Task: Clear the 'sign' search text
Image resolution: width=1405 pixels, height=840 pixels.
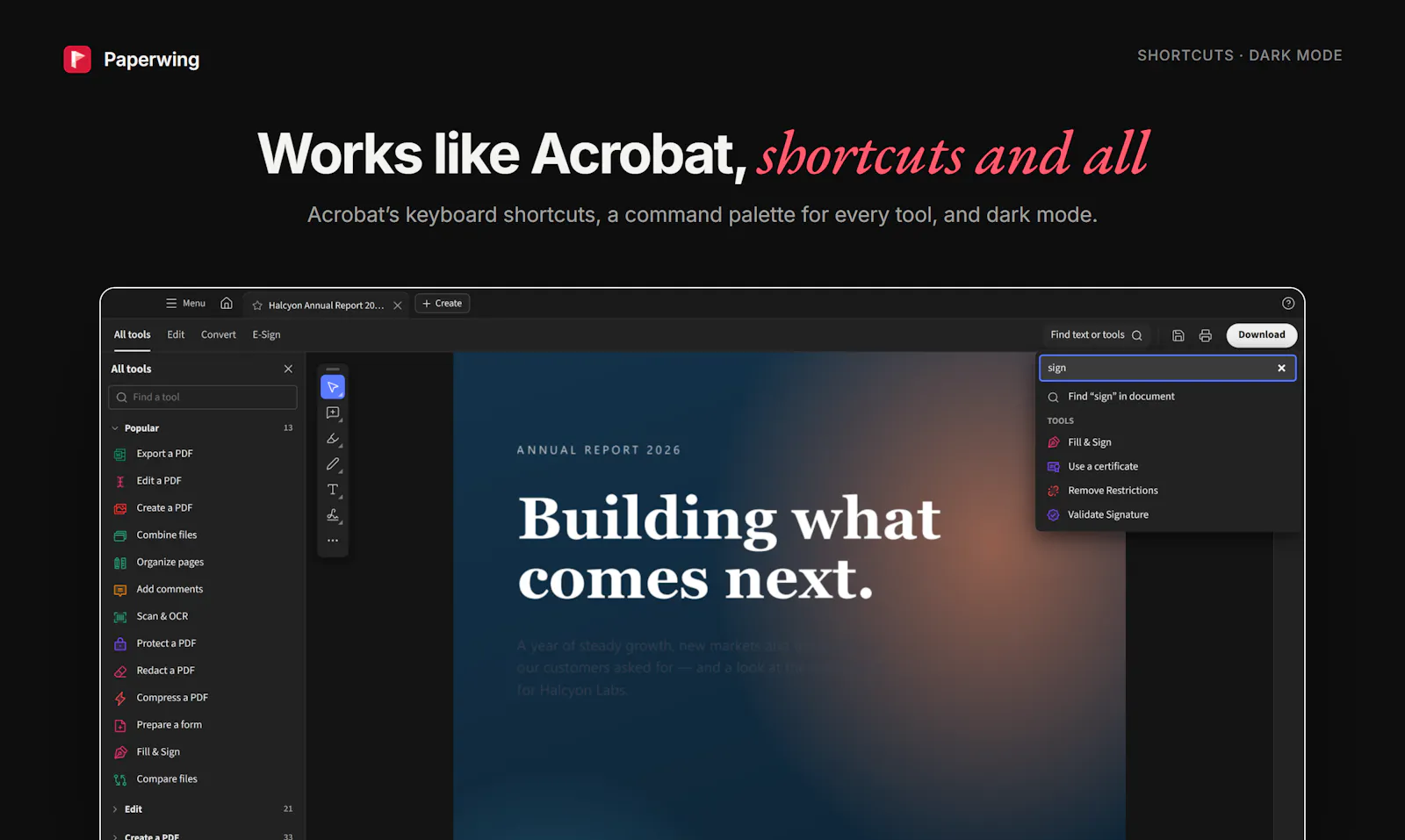Action: (1281, 368)
